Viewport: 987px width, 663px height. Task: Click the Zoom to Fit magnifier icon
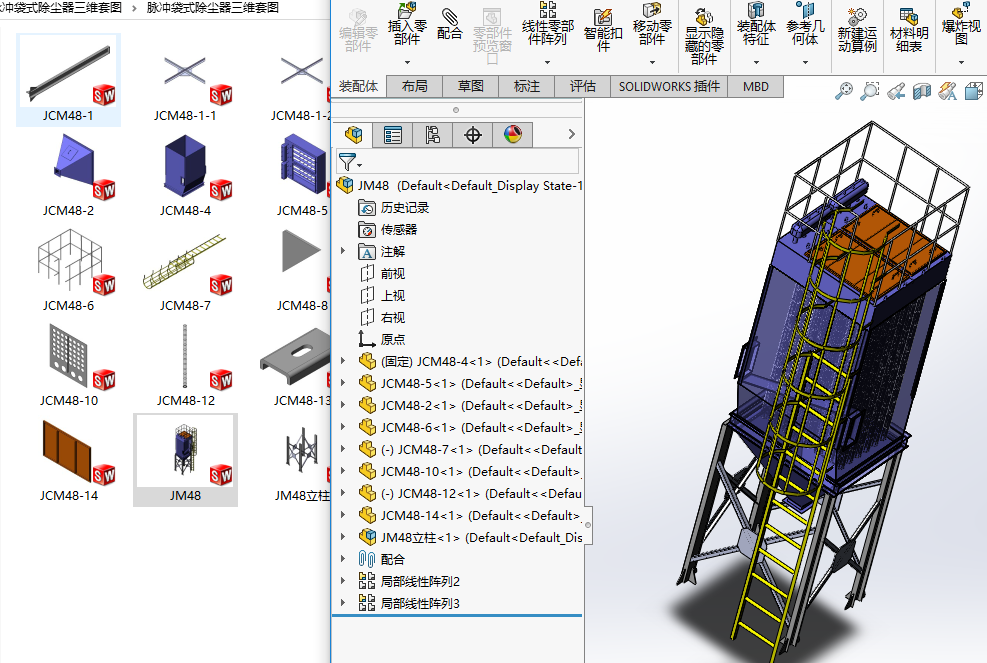pos(844,92)
